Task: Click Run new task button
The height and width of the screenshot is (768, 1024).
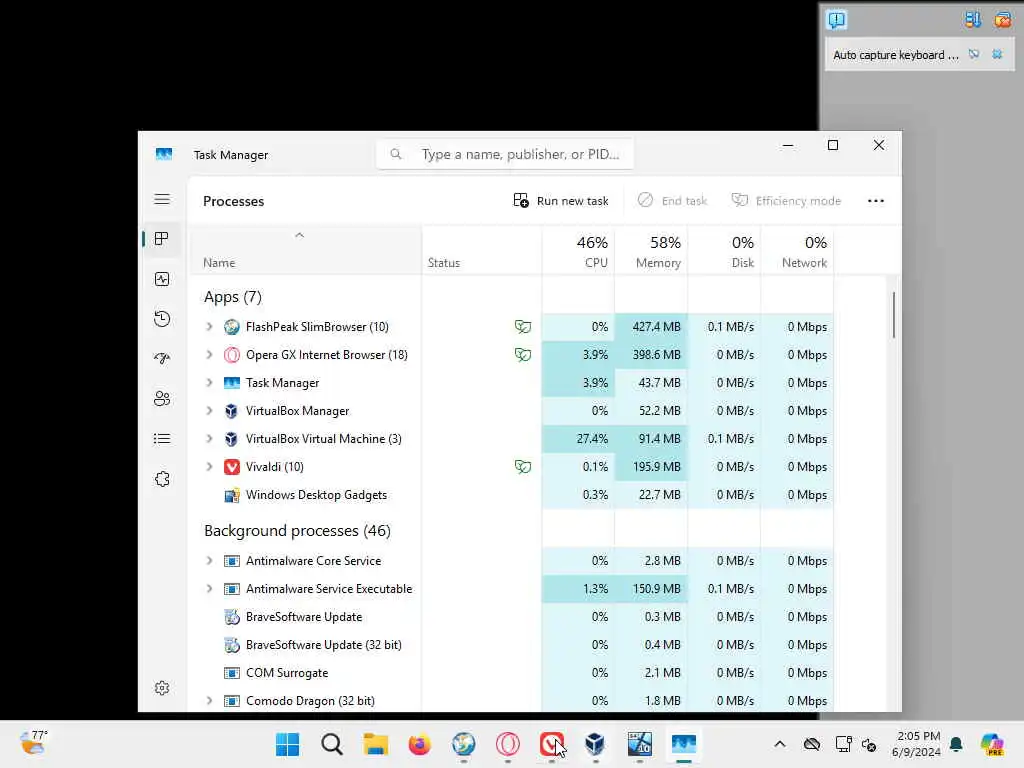Action: tap(561, 200)
